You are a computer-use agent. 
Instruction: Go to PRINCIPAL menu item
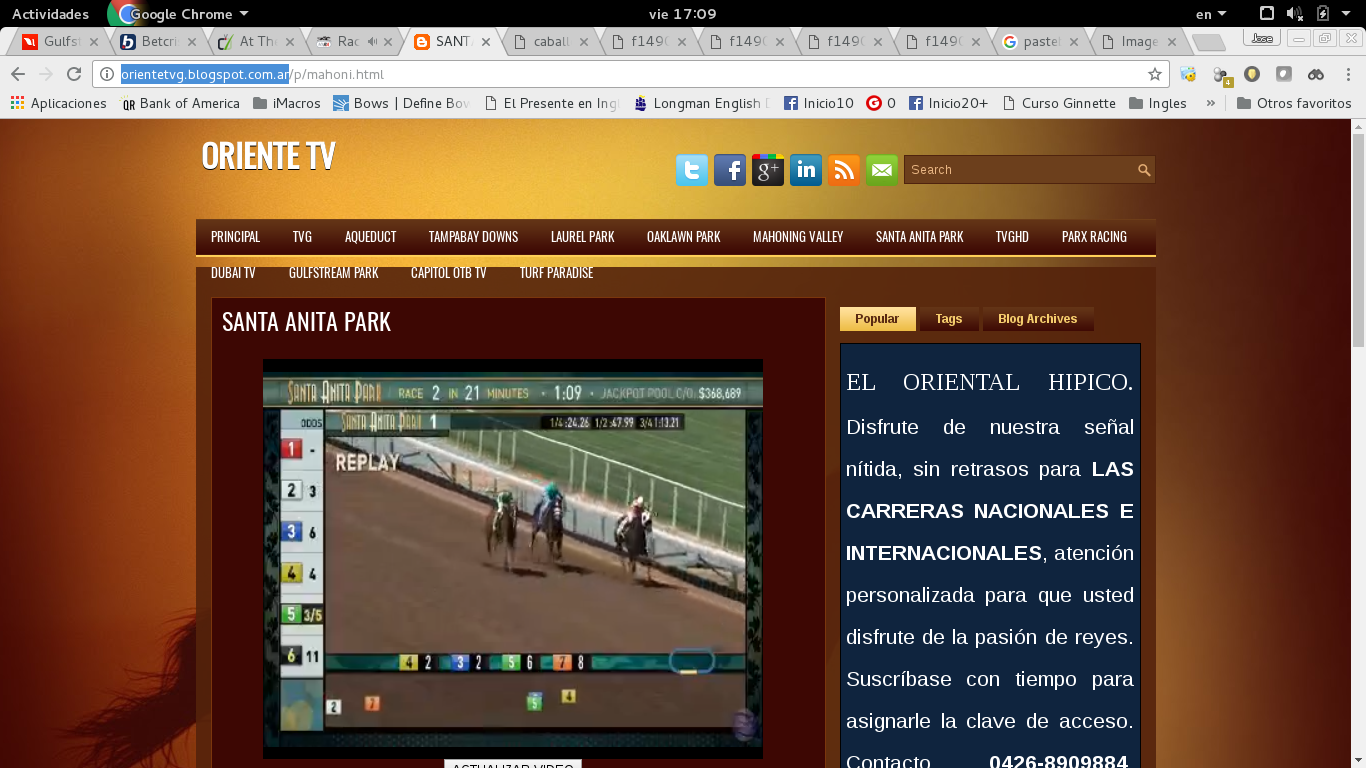pos(235,237)
